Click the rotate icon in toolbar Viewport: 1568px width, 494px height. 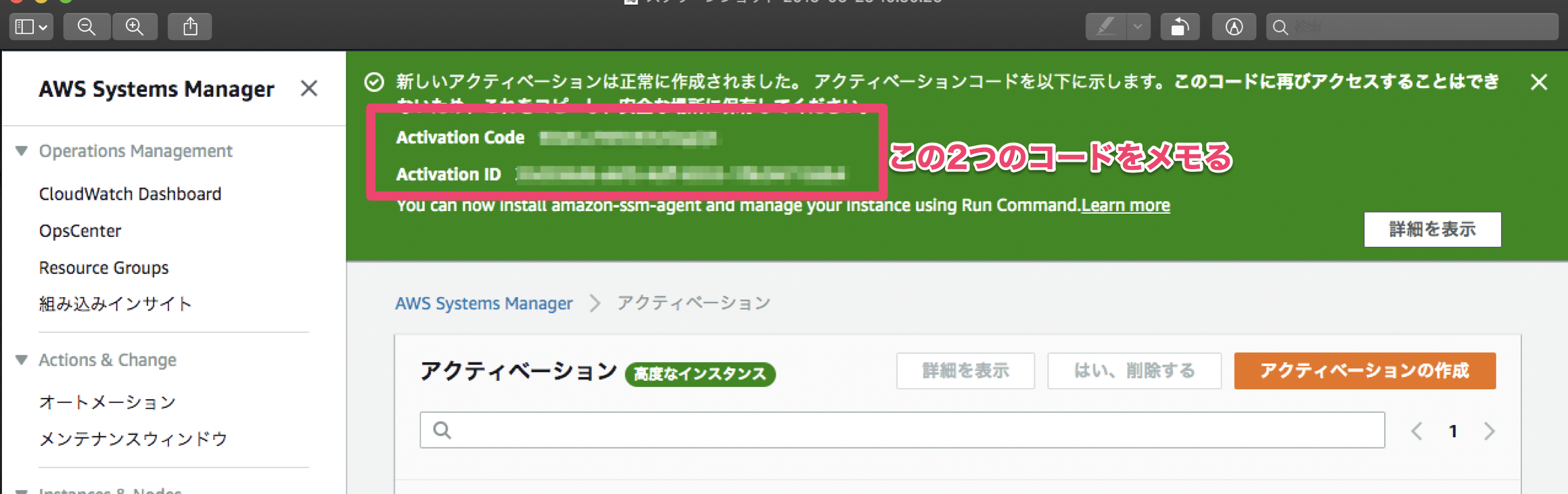1180,27
